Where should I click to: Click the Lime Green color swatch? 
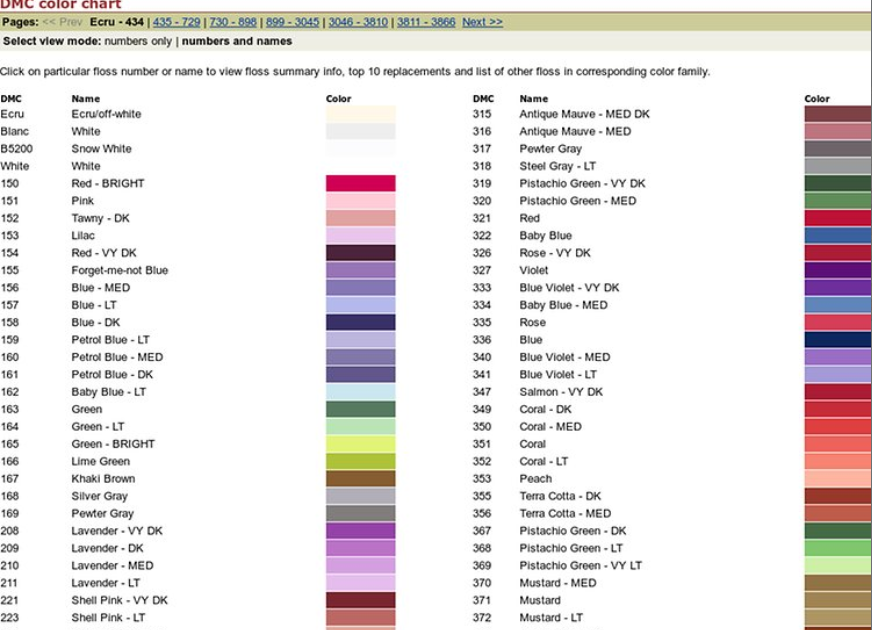coord(360,462)
